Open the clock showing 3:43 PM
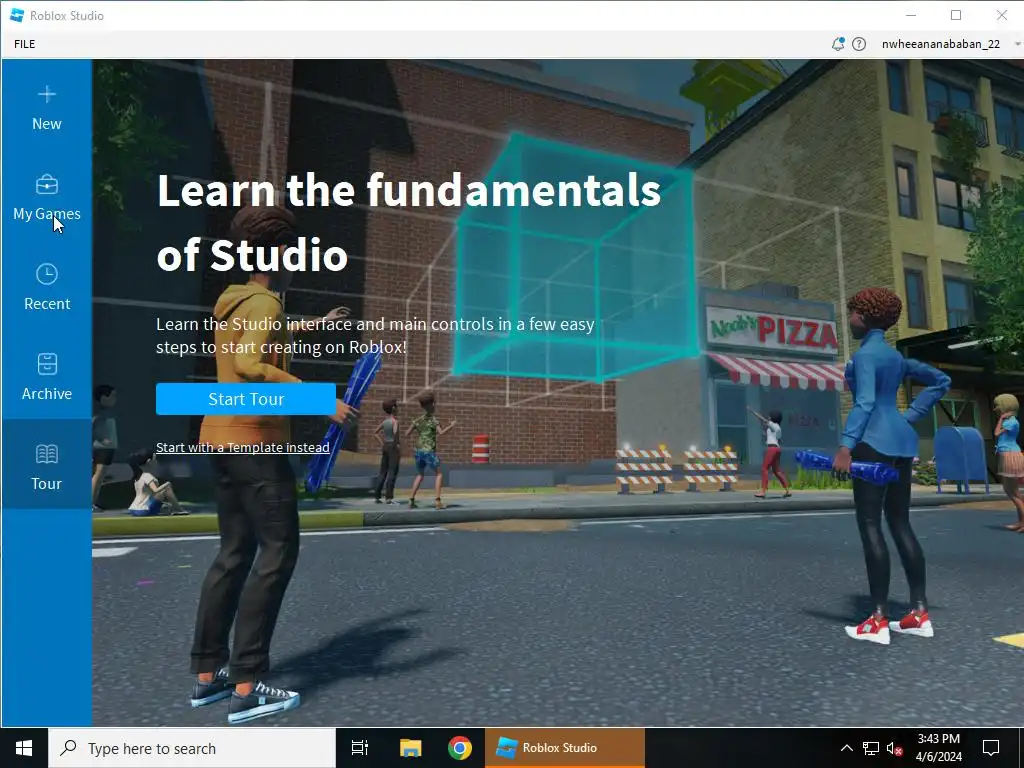The height and width of the screenshot is (768, 1024). tap(938, 748)
